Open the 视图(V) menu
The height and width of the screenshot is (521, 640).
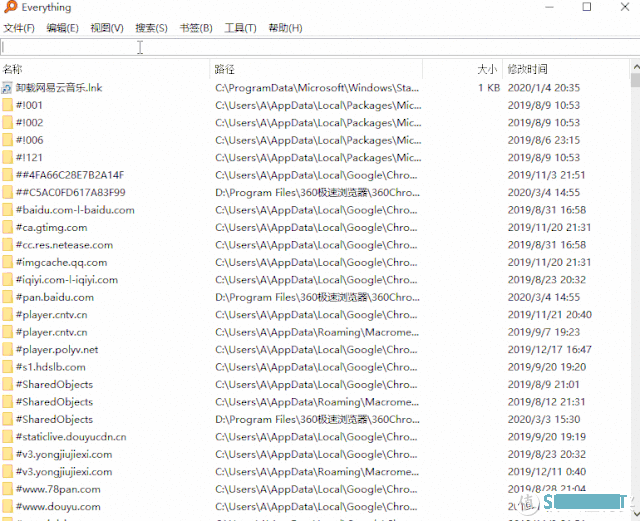(107, 28)
